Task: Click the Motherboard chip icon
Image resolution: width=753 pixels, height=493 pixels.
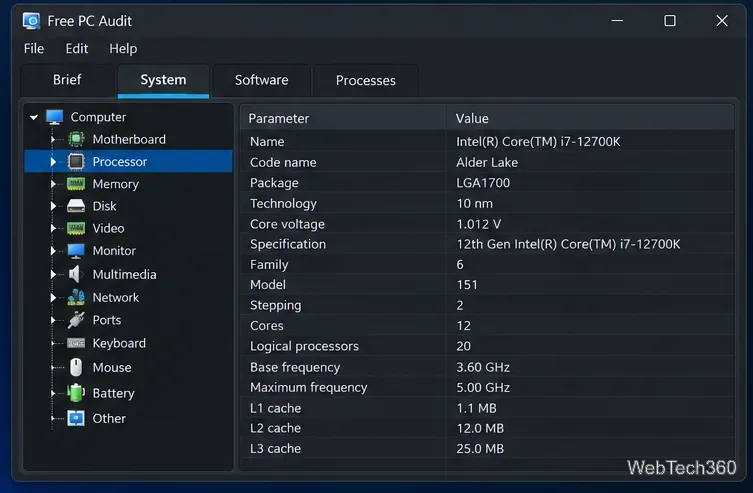Action: click(x=76, y=139)
